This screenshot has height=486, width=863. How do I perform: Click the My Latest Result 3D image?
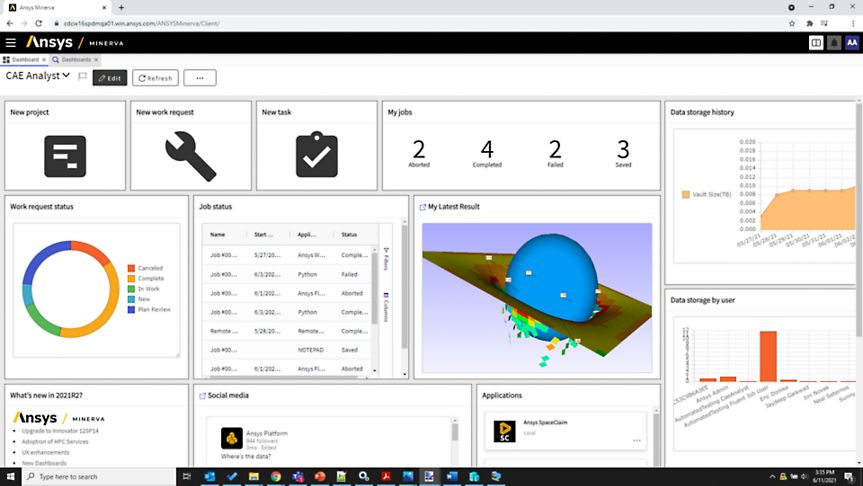coord(537,298)
